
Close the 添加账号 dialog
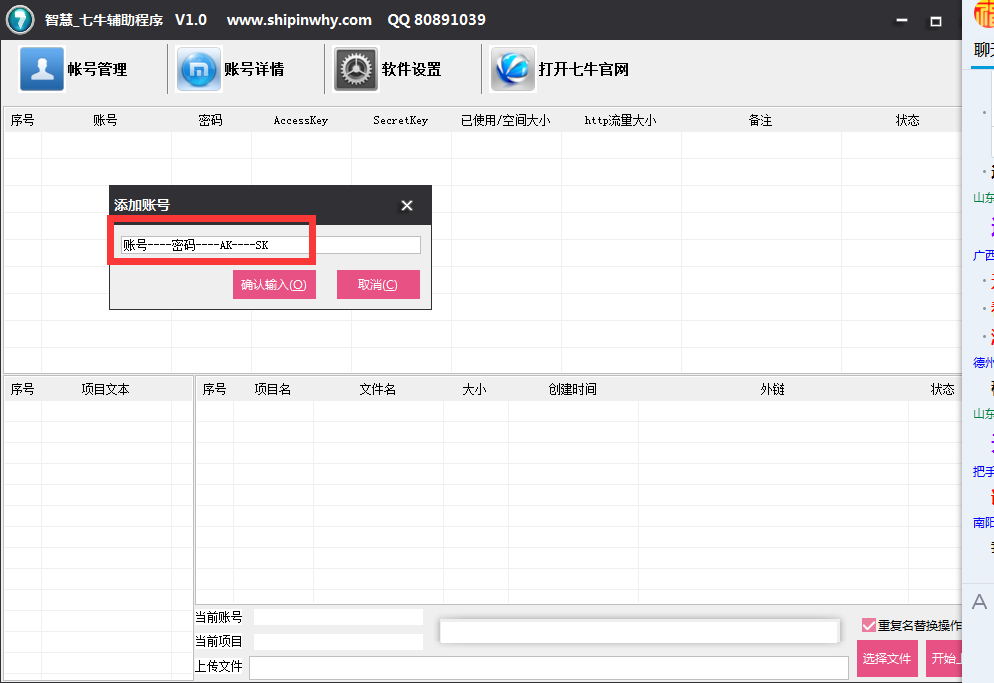407,205
